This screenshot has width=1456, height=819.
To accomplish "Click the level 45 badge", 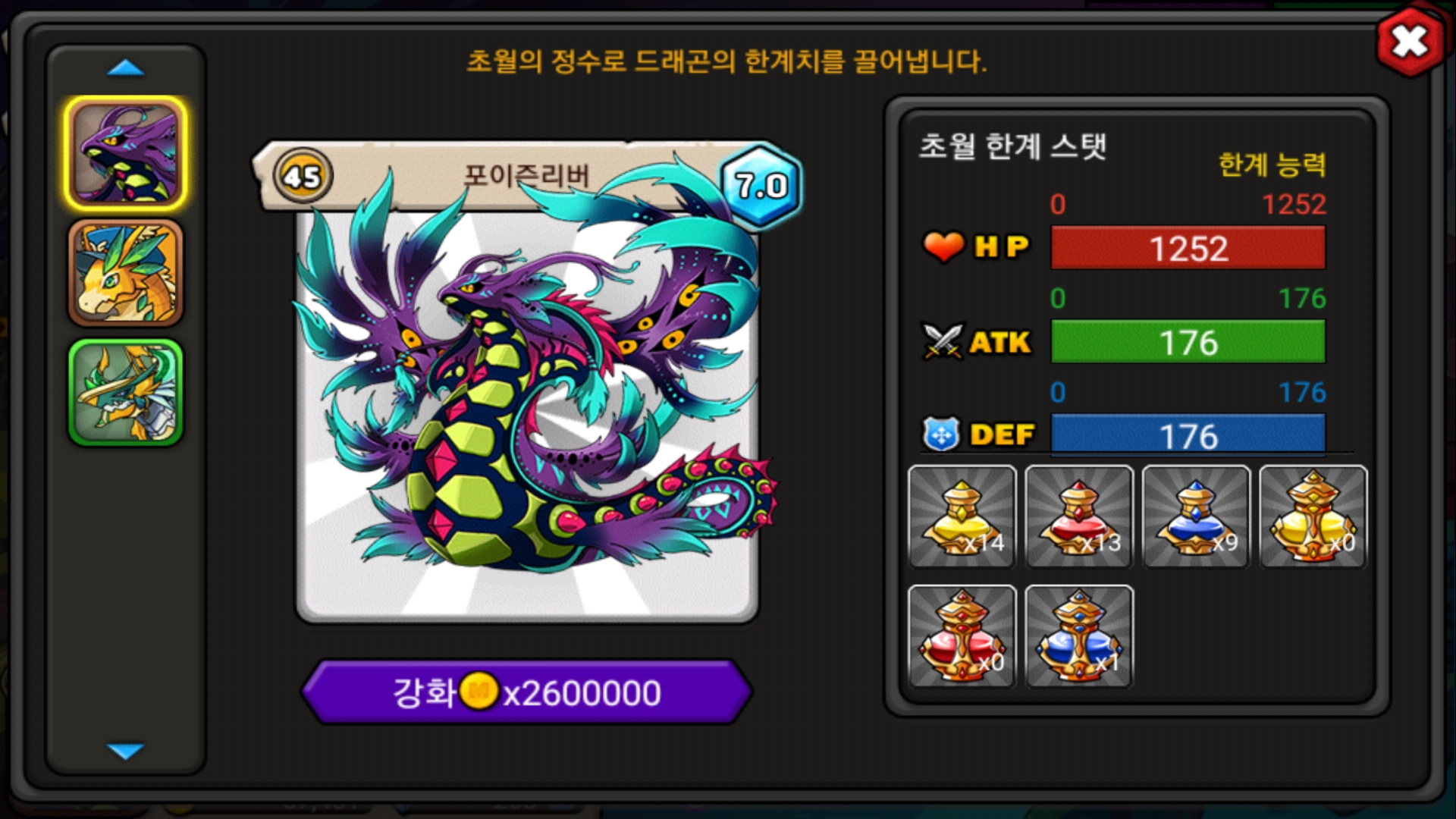I will point(303,177).
